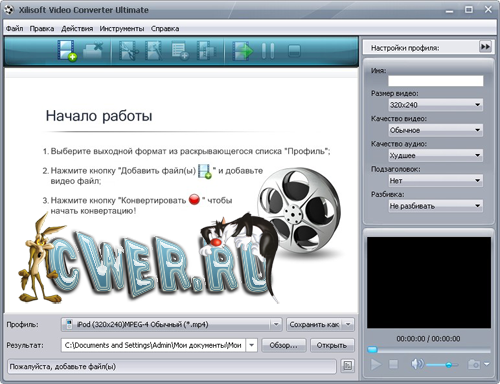
Task: Click the Add Profile toolbar icon
Action: (180, 51)
